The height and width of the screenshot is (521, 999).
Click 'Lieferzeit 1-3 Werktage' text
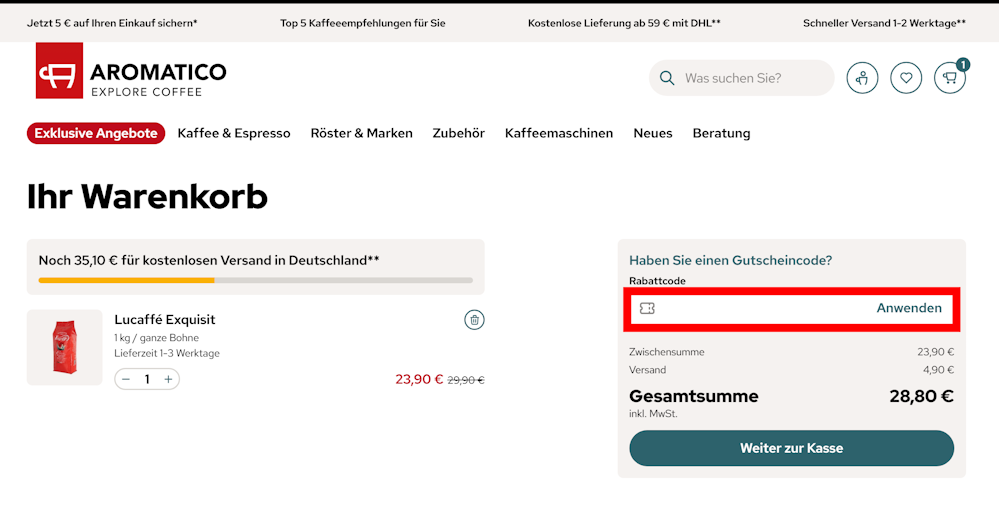167,353
